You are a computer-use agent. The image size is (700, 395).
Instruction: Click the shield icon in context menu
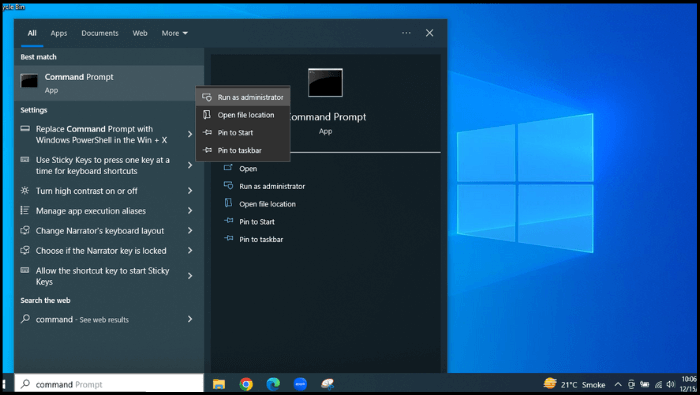click(x=207, y=97)
